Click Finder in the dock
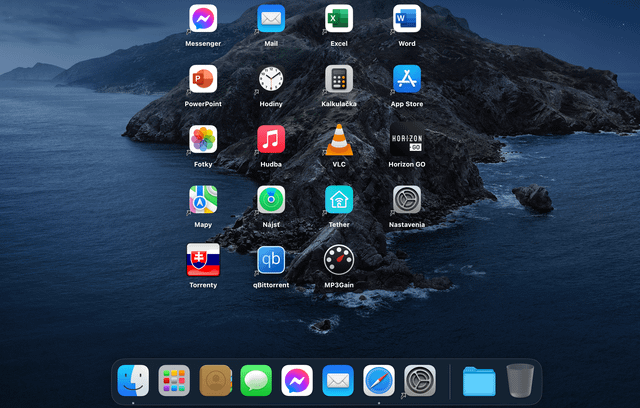This screenshot has height=408, width=640. [x=133, y=380]
